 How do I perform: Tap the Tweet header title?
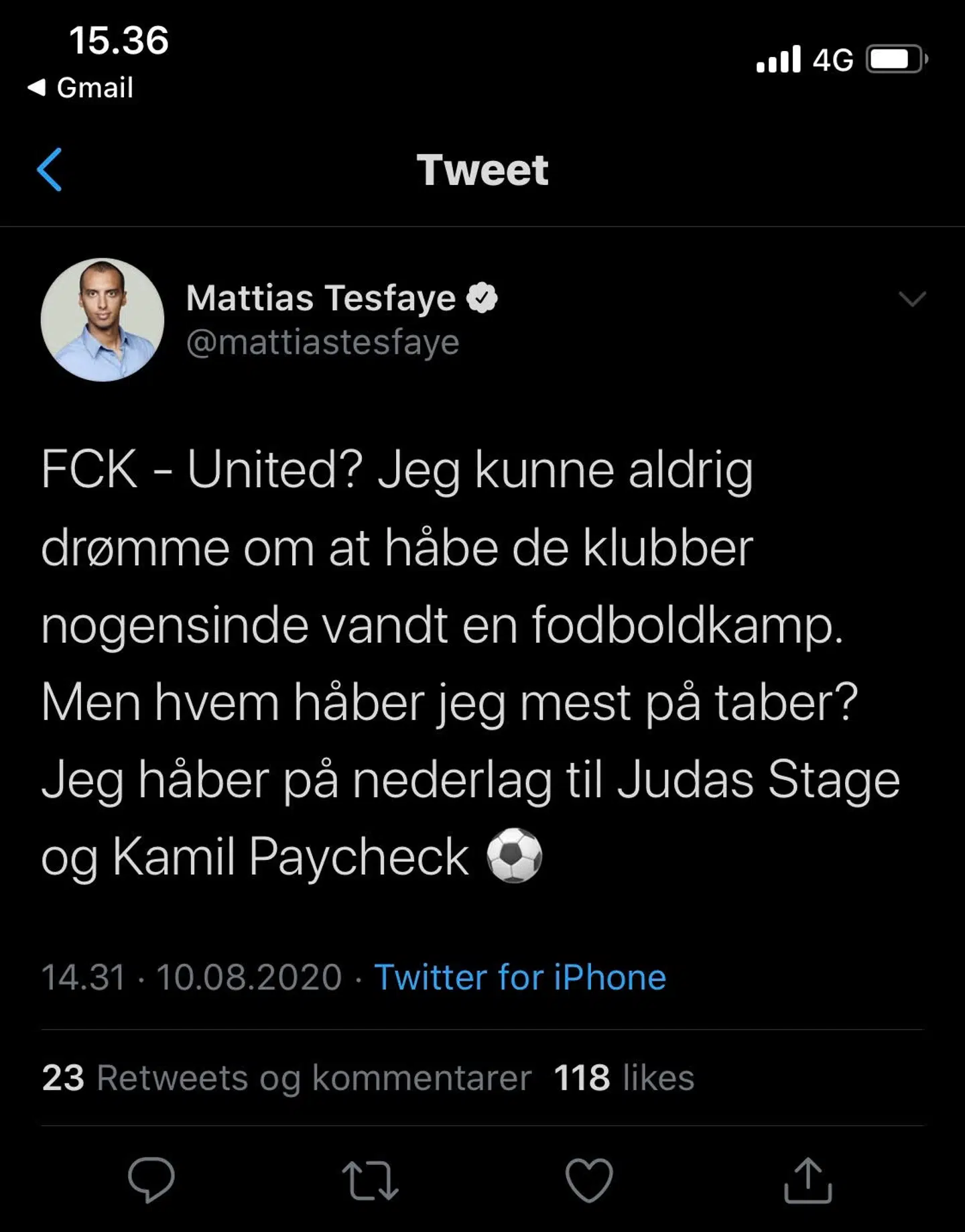[x=482, y=170]
